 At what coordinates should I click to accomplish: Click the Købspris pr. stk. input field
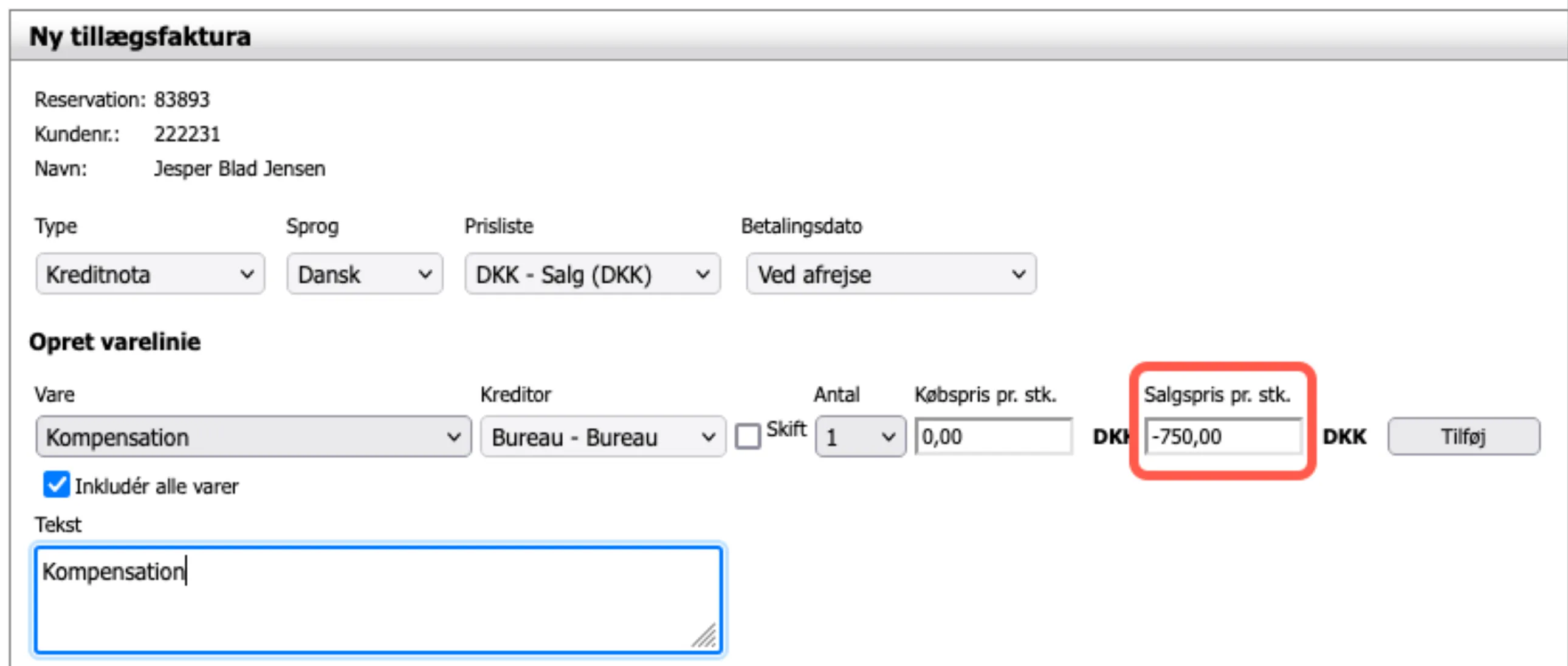coord(993,436)
